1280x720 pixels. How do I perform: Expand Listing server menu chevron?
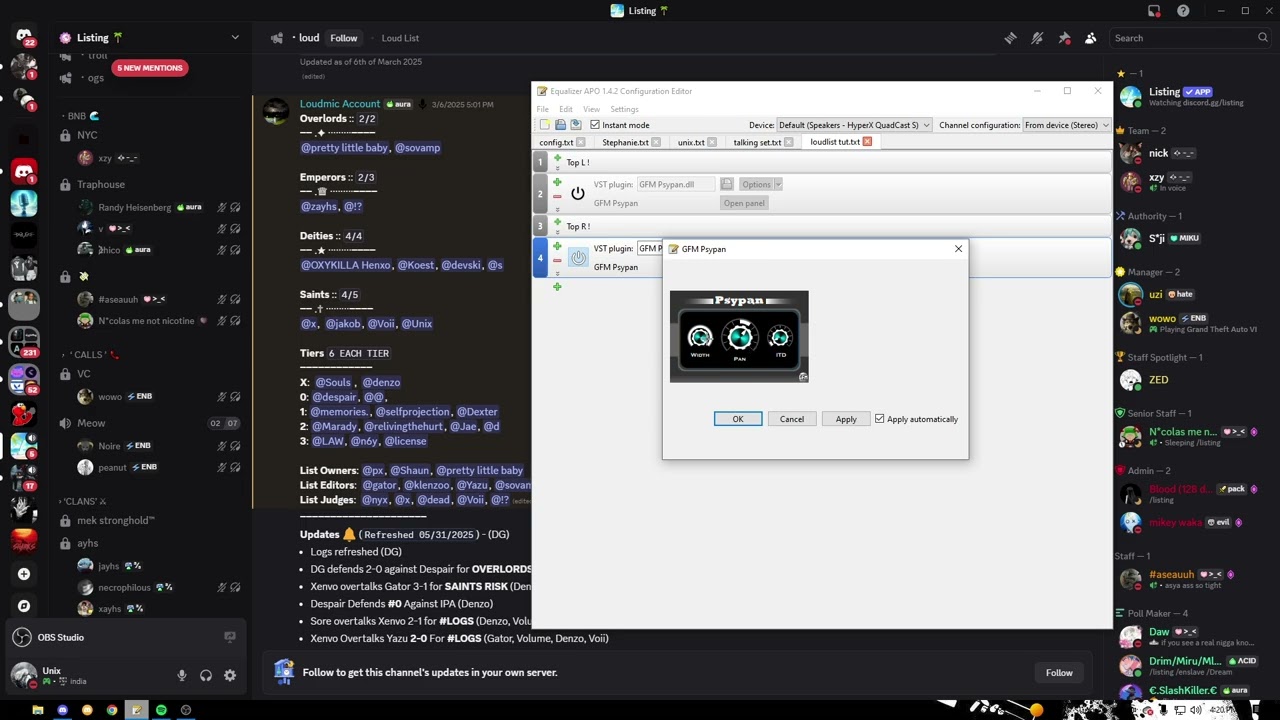pos(235,38)
